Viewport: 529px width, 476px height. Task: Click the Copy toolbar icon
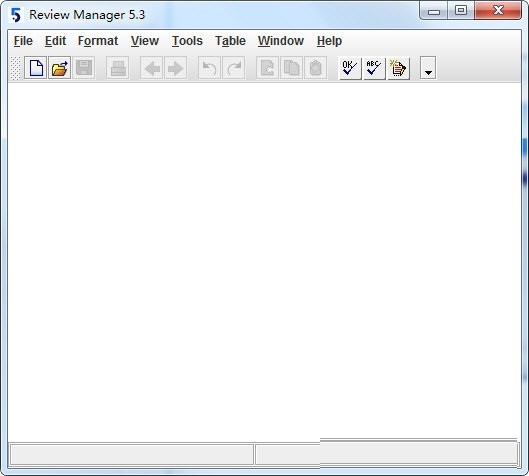pyautogui.click(x=291, y=68)
